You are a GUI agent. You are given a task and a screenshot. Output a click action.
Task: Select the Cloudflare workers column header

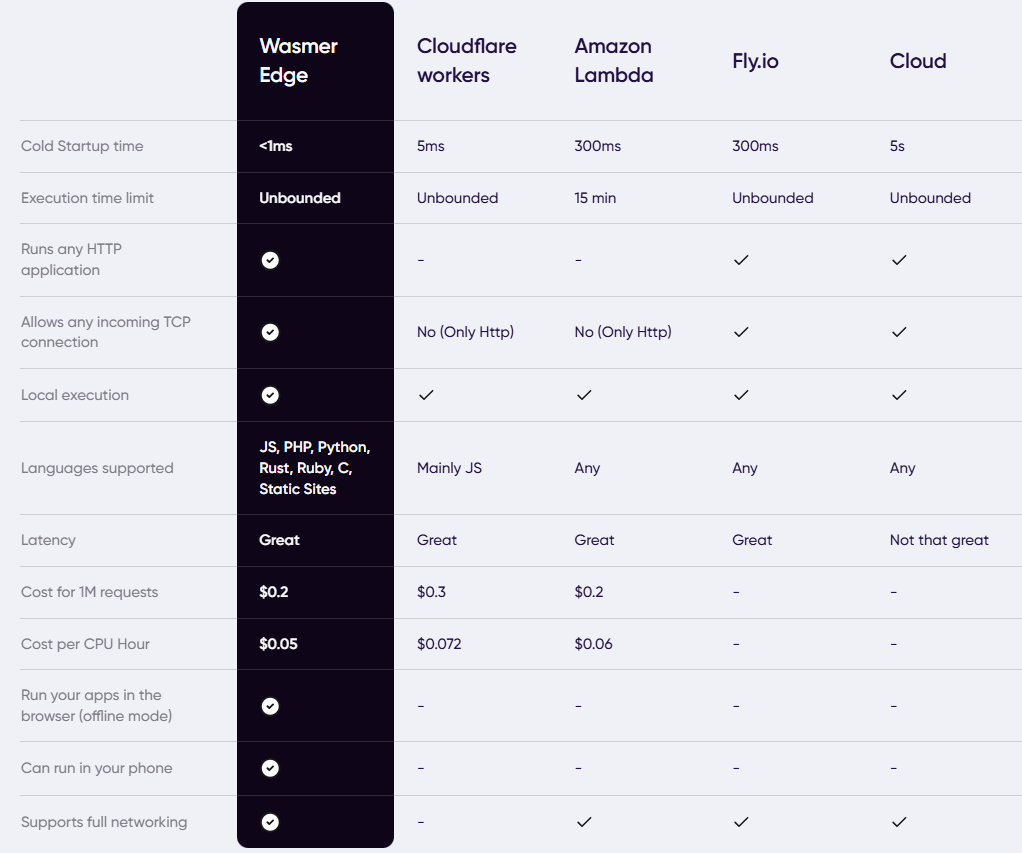[466, 61]
